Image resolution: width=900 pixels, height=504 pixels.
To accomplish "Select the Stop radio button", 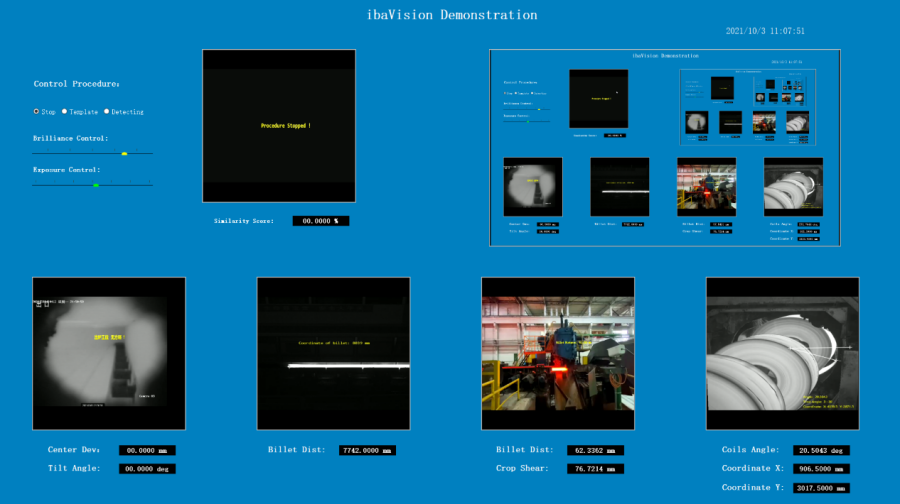I will point(37,112).
